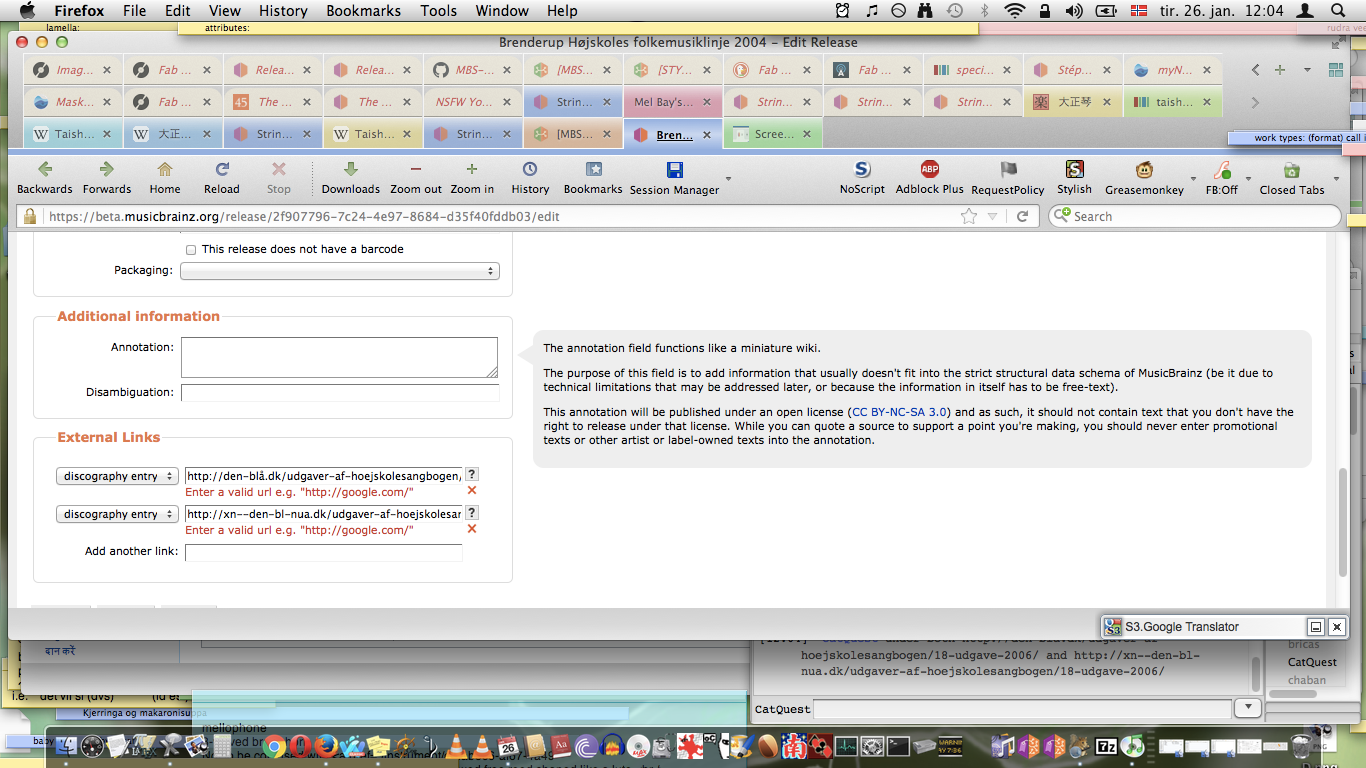Open the first 'discography entry' link type dropdown
This screenshot has height=768, width=1366.
click(x=117, y=477)
